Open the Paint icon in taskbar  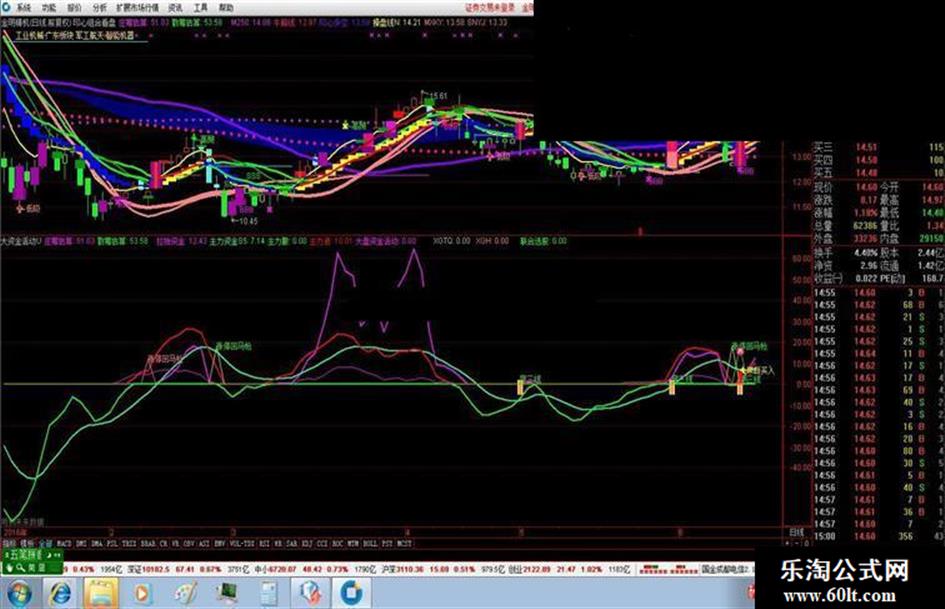(x=185, y=593)
